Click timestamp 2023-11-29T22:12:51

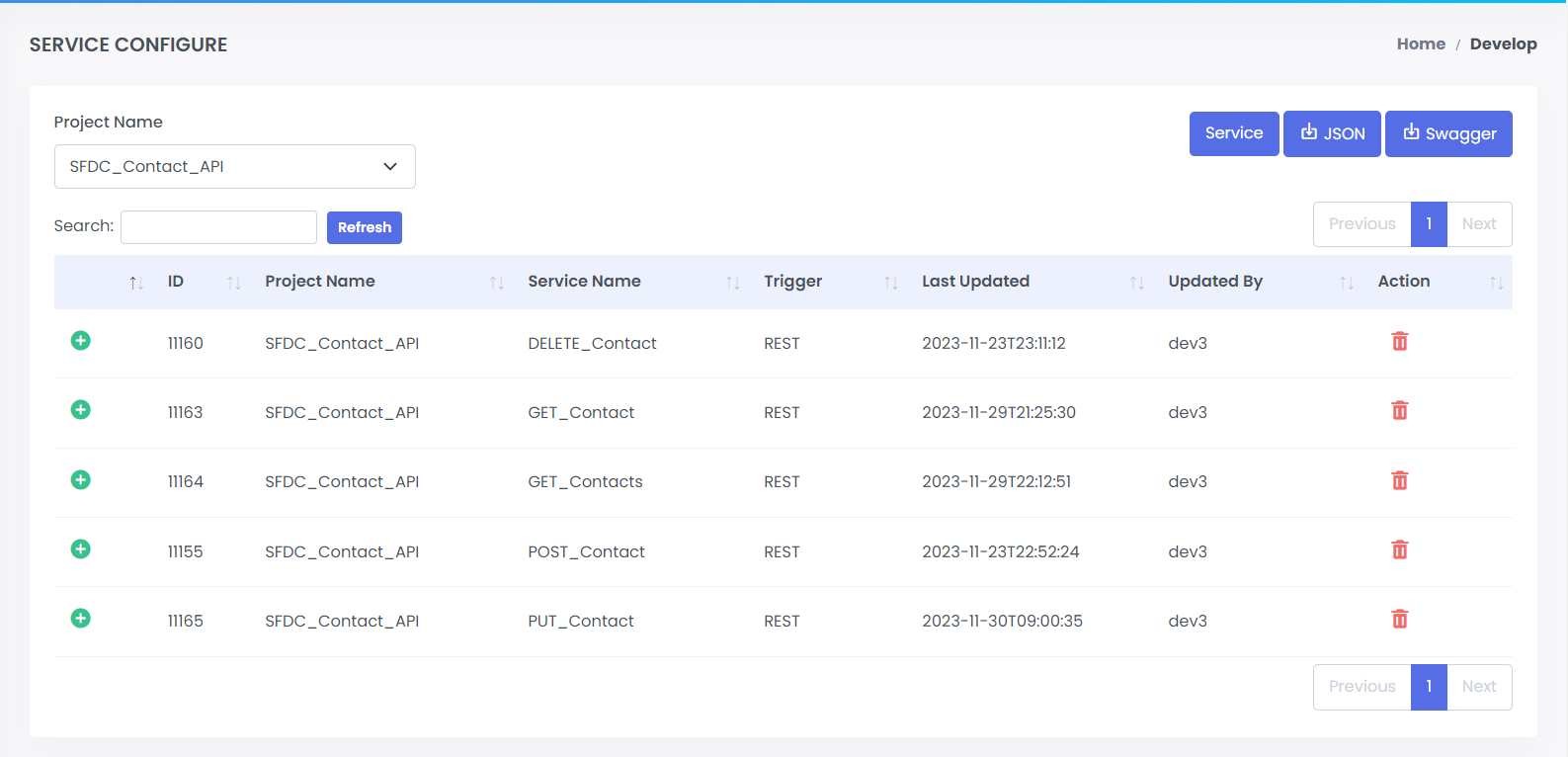pos(997,481)
